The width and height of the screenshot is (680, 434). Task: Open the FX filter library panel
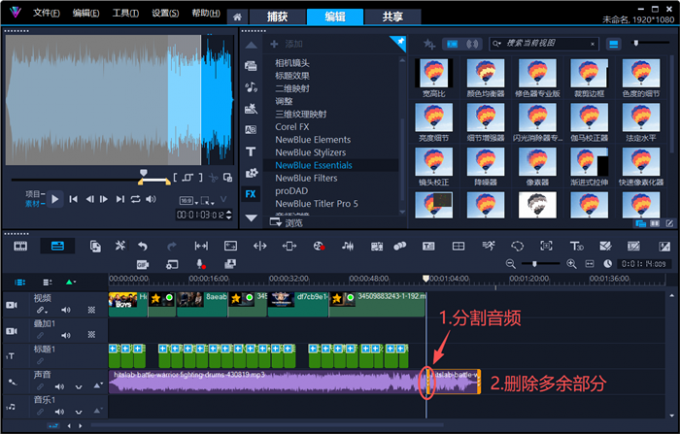(x=251, y=194)
